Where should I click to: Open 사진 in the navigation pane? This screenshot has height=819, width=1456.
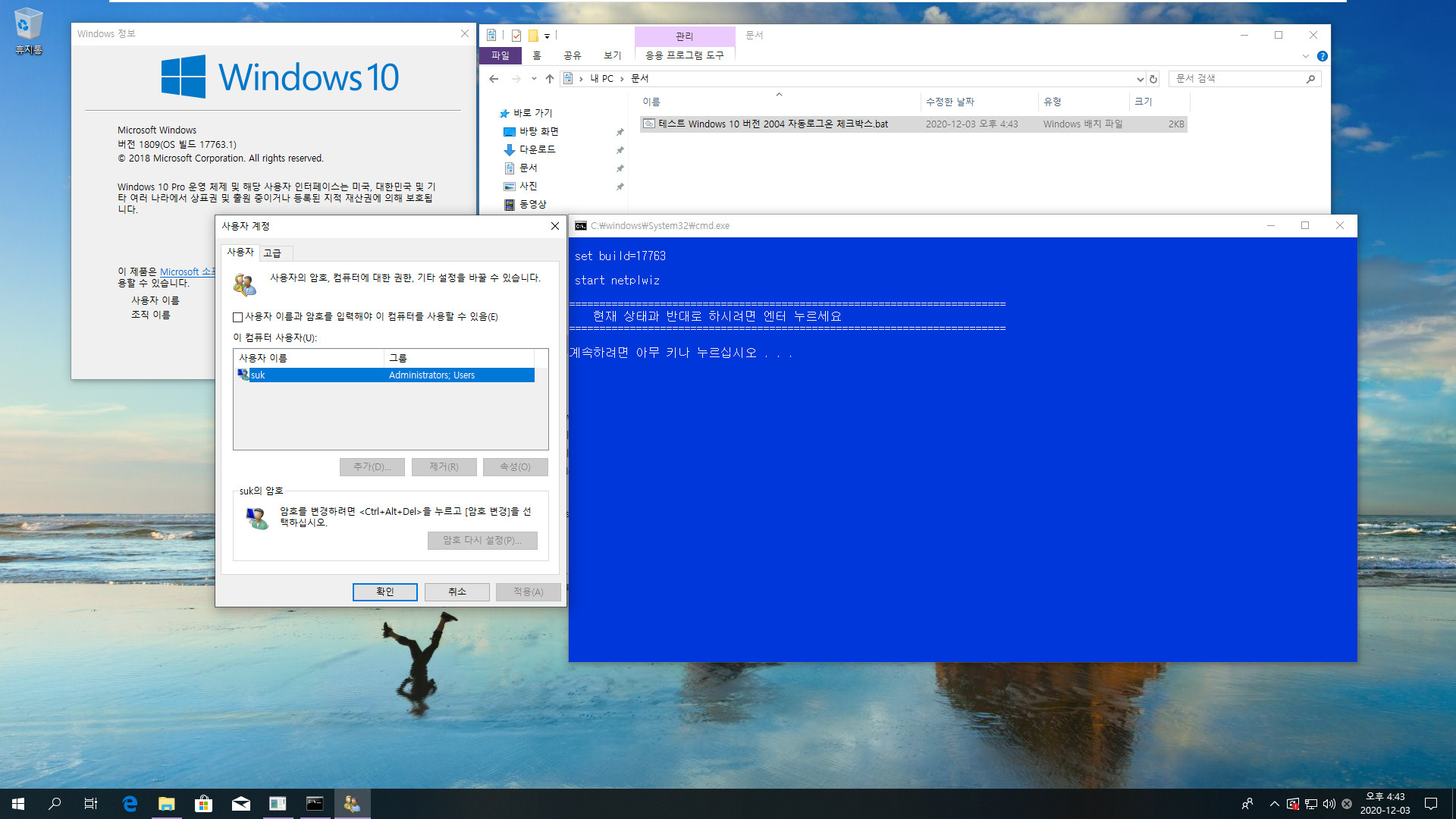pos(528,187)
